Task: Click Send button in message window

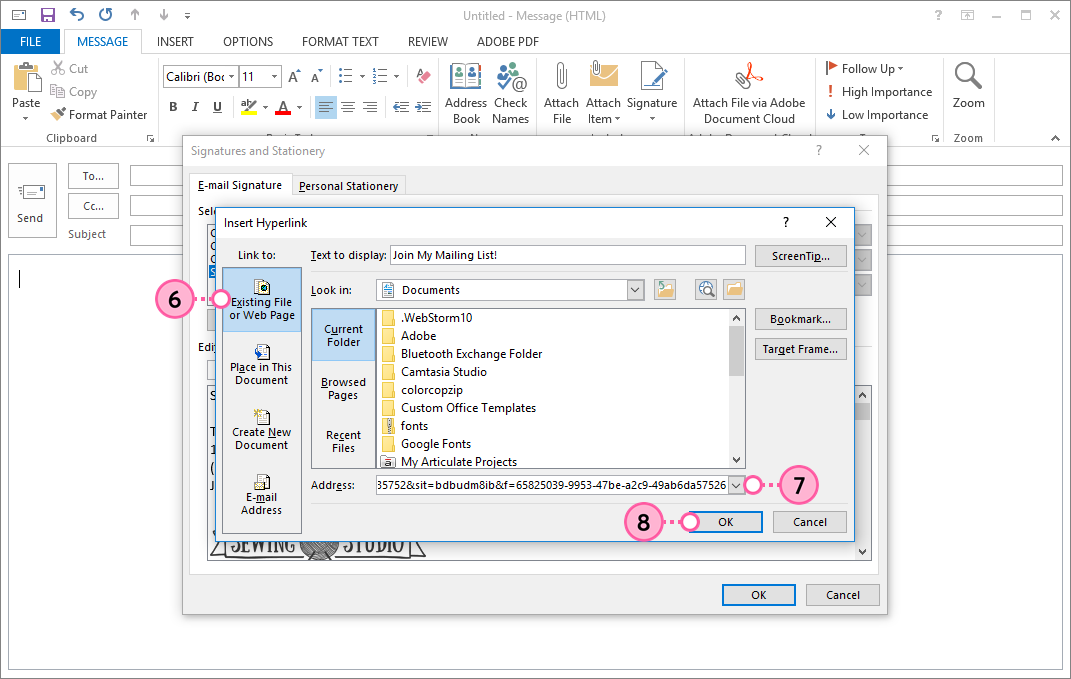Action: click(x=32, y=200)
